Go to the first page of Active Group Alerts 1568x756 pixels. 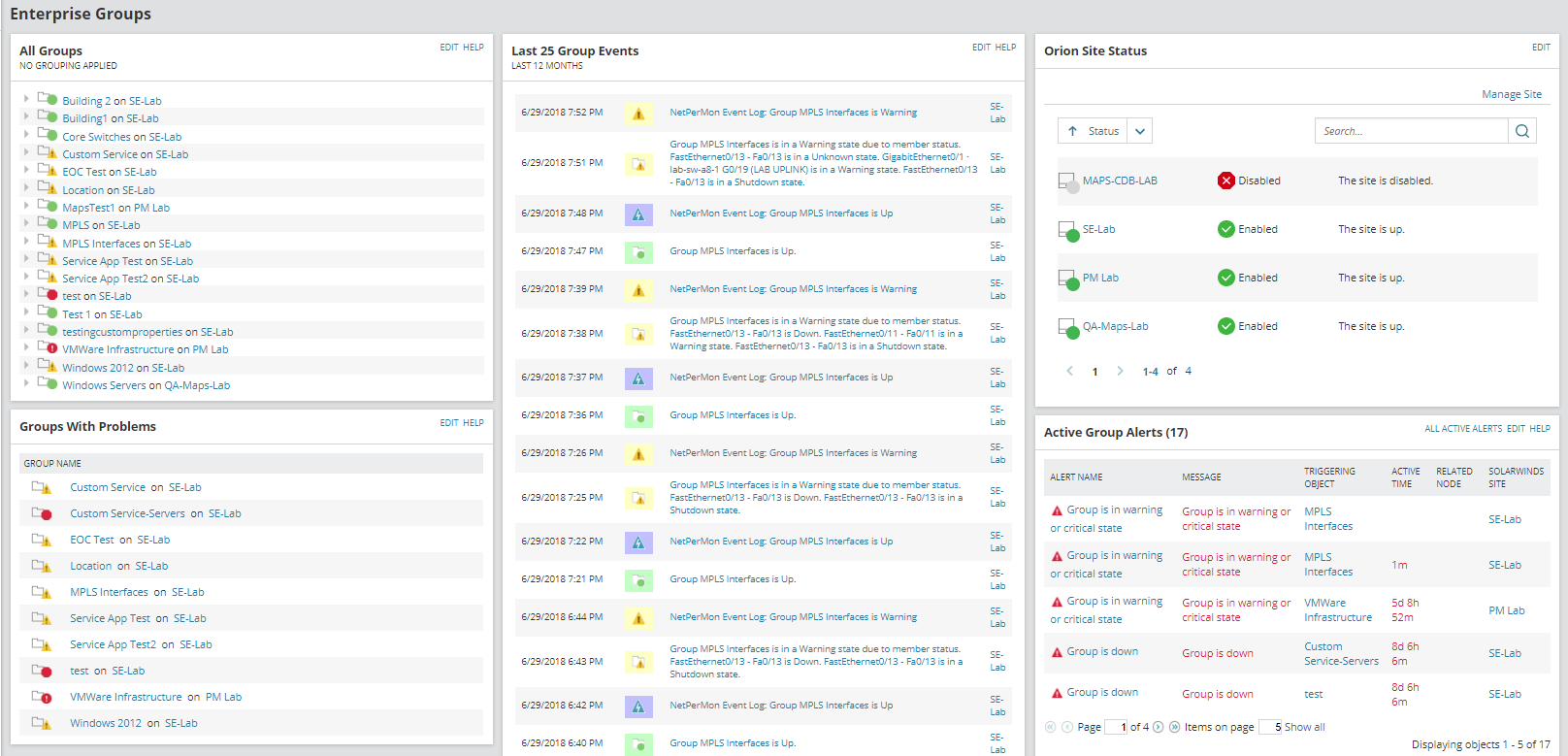pyautogui.click(x=1050, y=727)
